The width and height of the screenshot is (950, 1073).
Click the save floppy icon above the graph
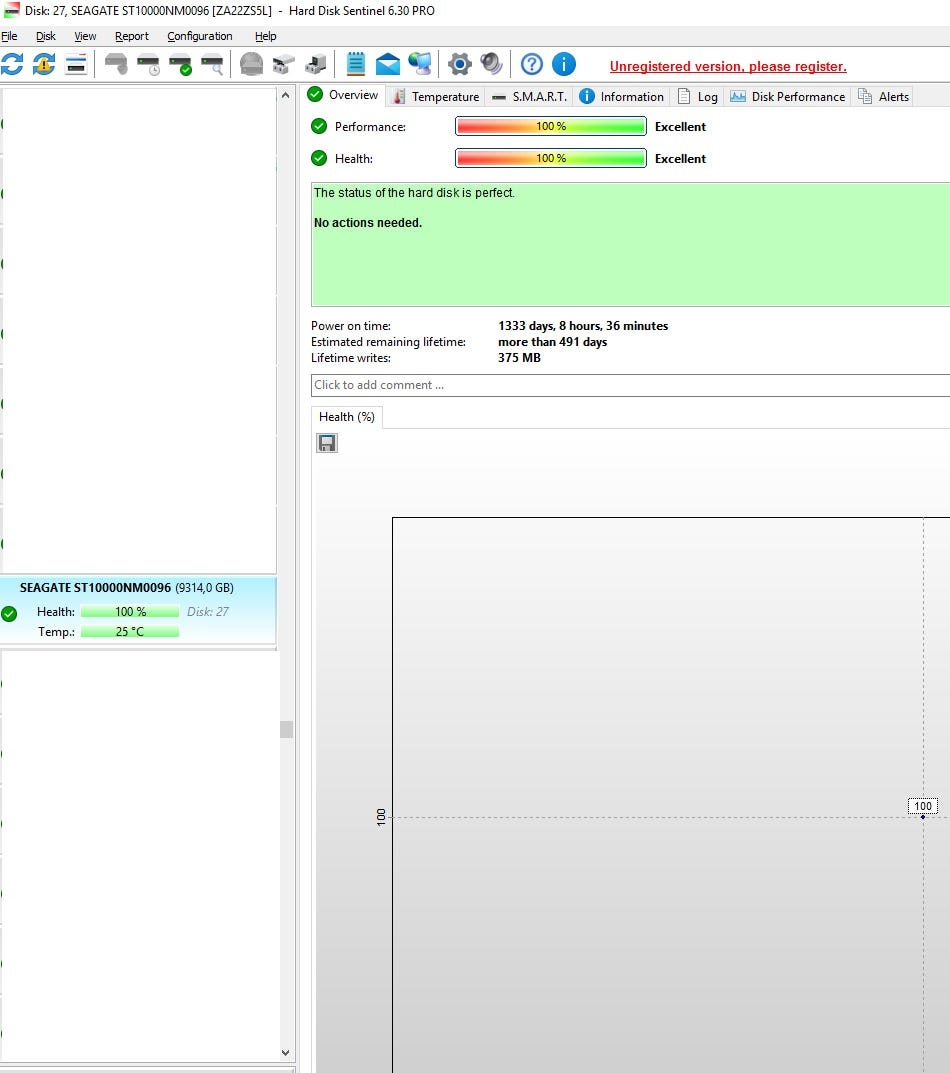[327, 443]
